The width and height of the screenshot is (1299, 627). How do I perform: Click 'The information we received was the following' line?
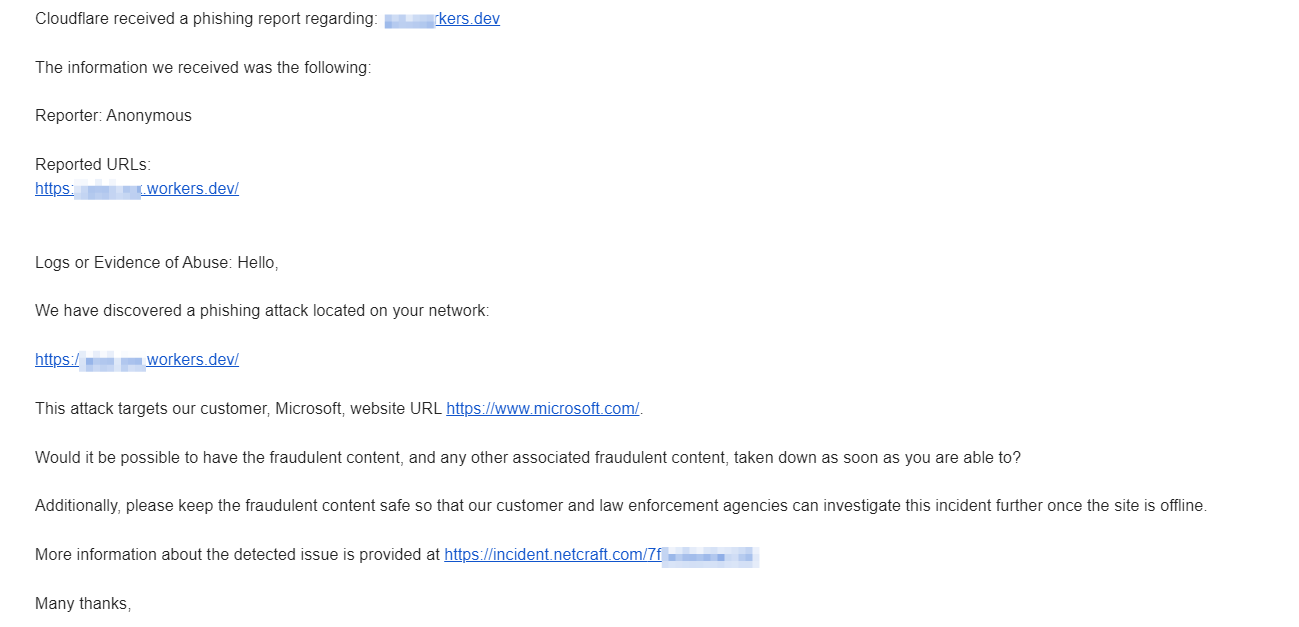203,68
